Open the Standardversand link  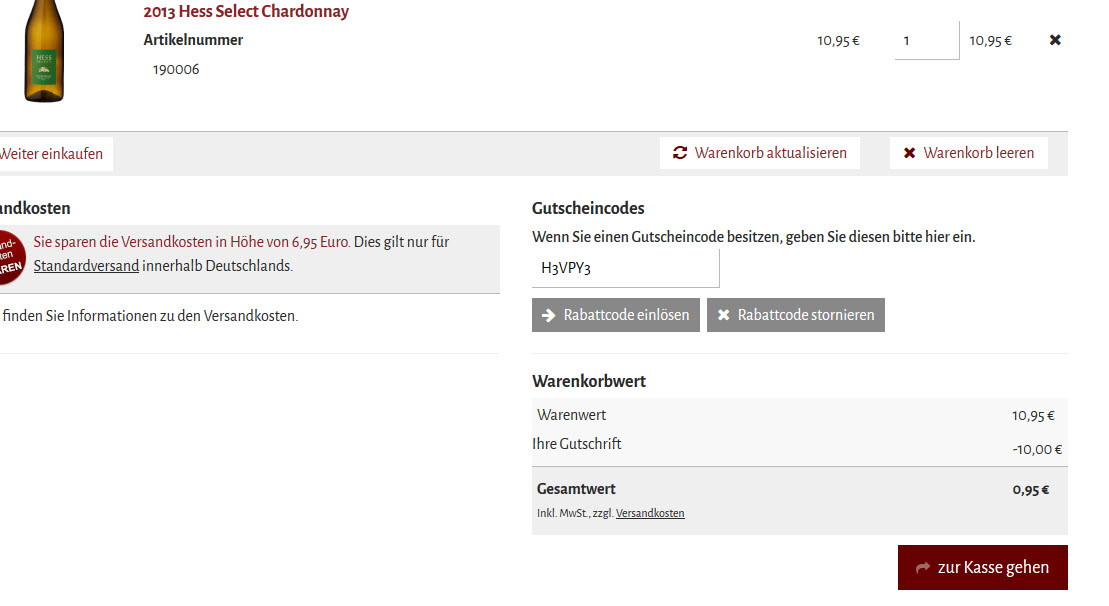click(x=86, y=266)
